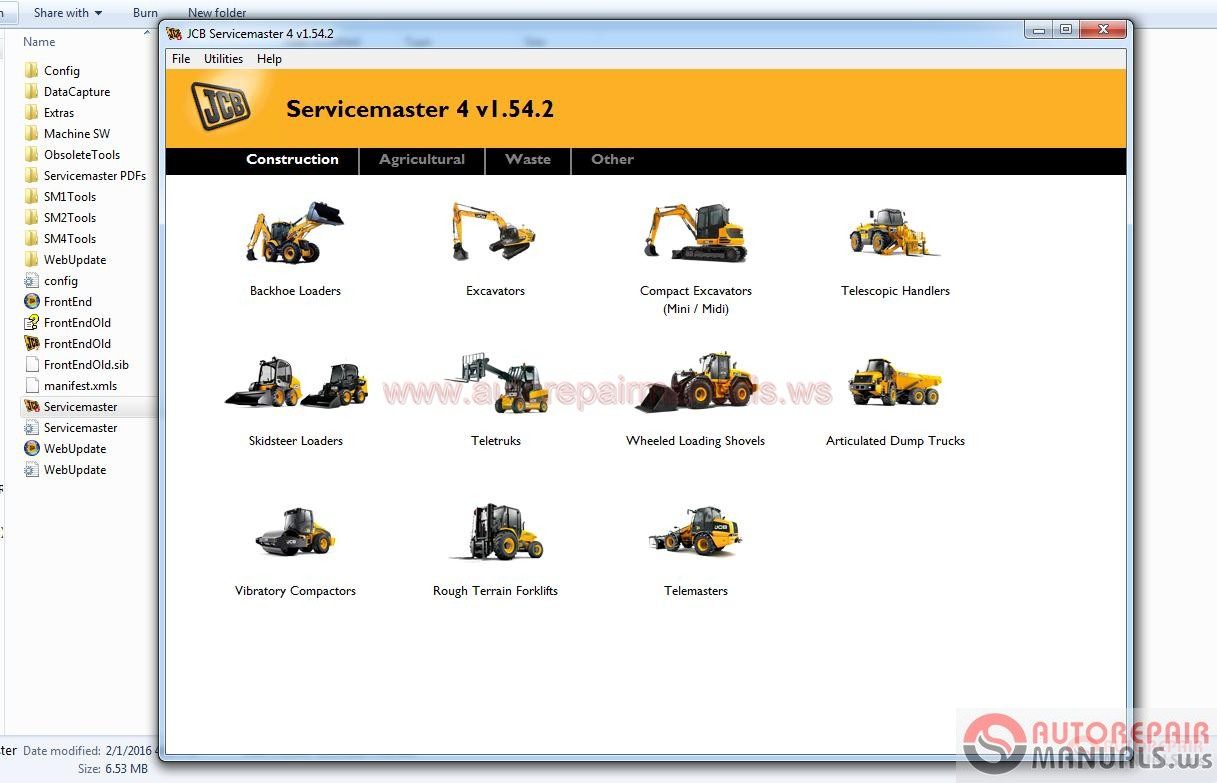This screenshot has width=1217, height=783.
Task: Select the second Servicemaster file entry
Action: [80, 428]
